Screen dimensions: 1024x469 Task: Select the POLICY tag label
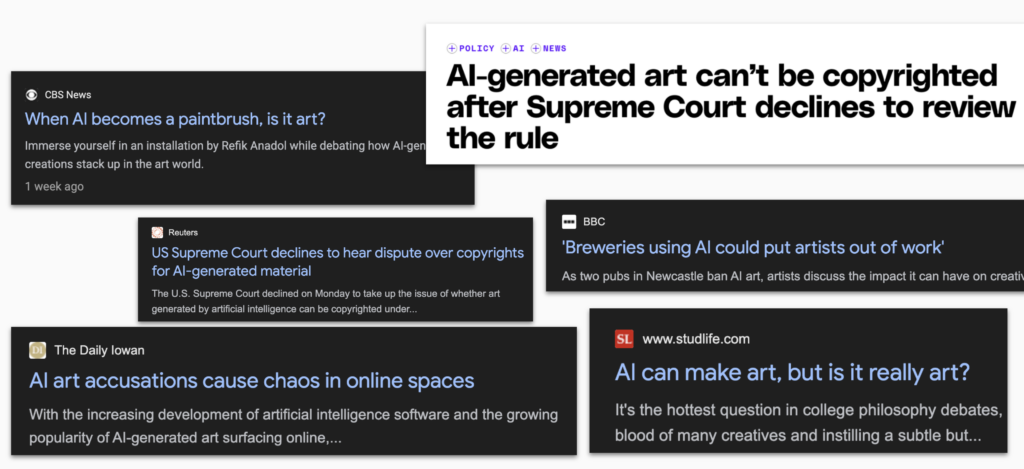[477, 48]
